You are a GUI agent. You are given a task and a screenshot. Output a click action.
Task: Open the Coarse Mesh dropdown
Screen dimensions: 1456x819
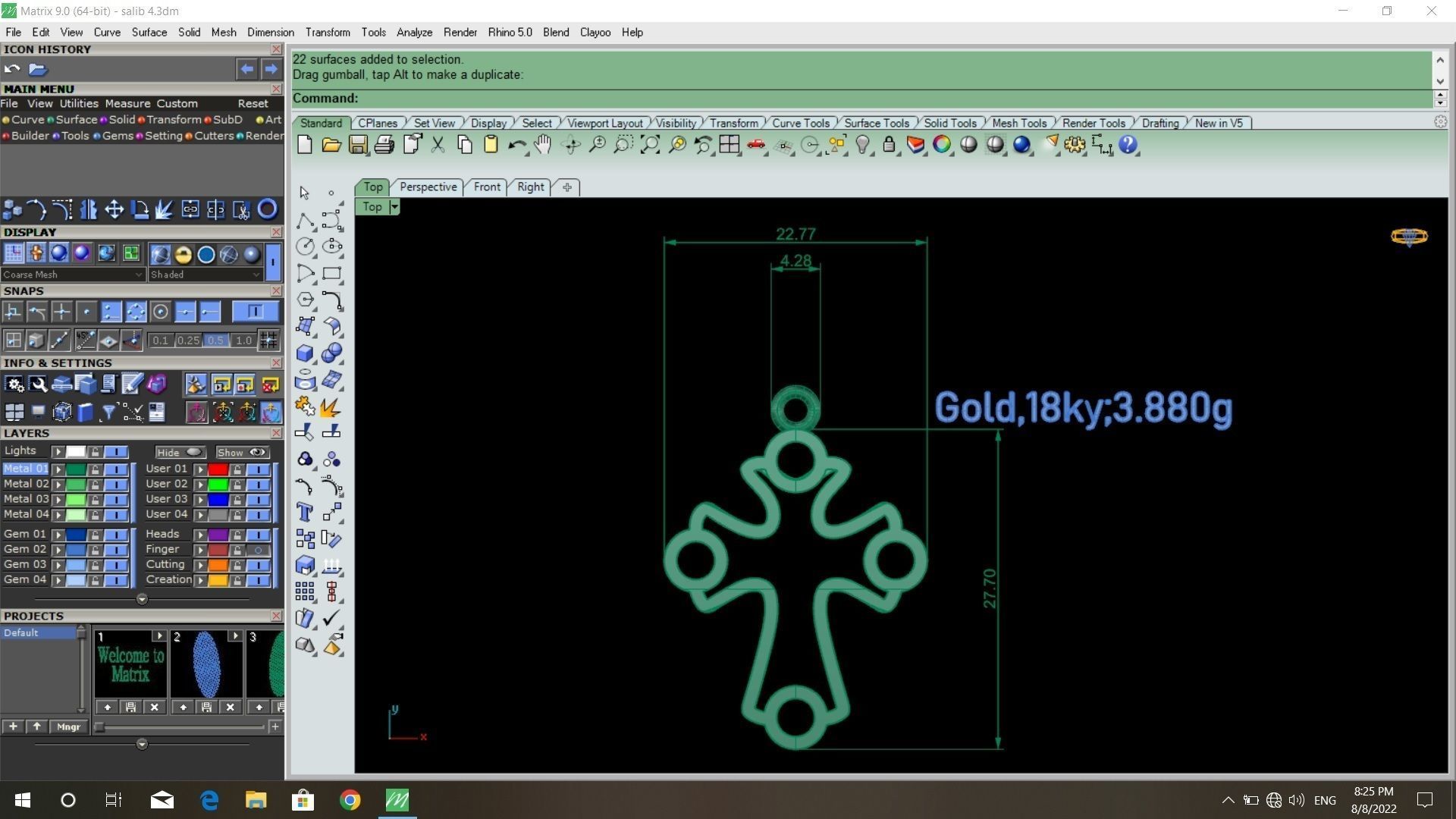[73, 275]
